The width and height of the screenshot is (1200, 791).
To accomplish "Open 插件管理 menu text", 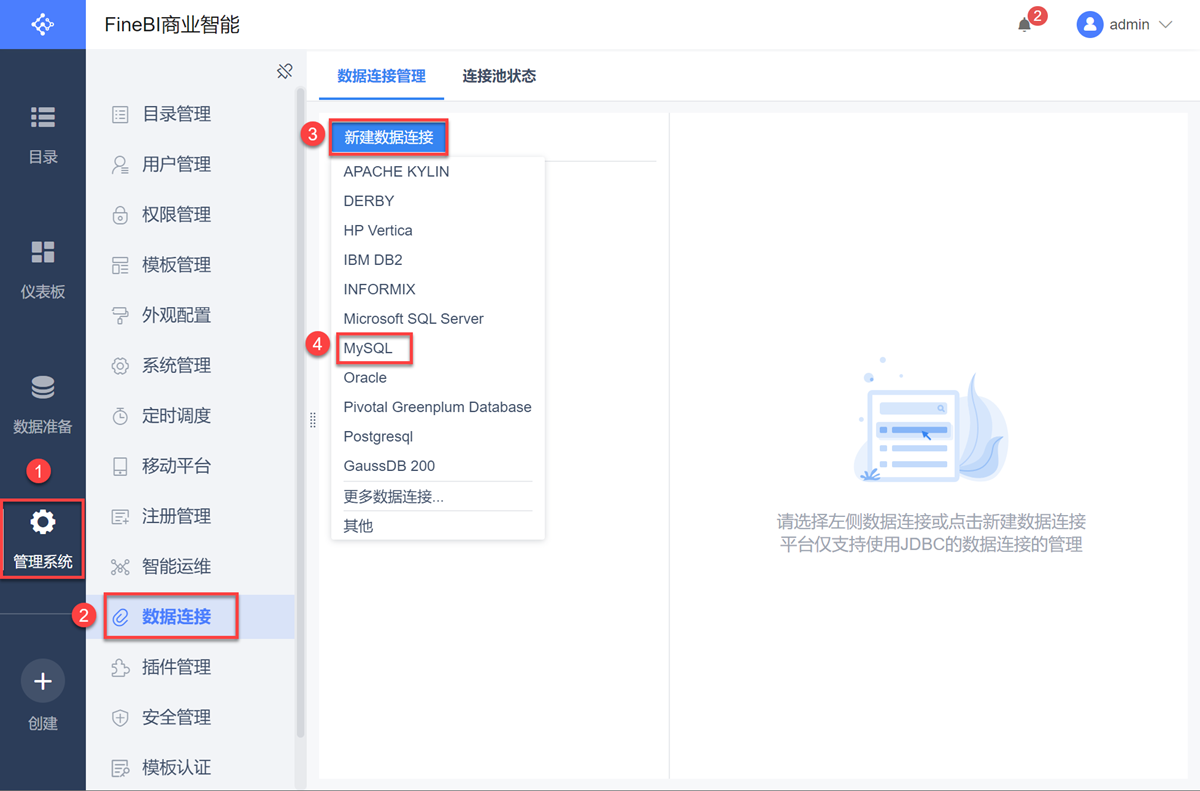I will point(177,667).
